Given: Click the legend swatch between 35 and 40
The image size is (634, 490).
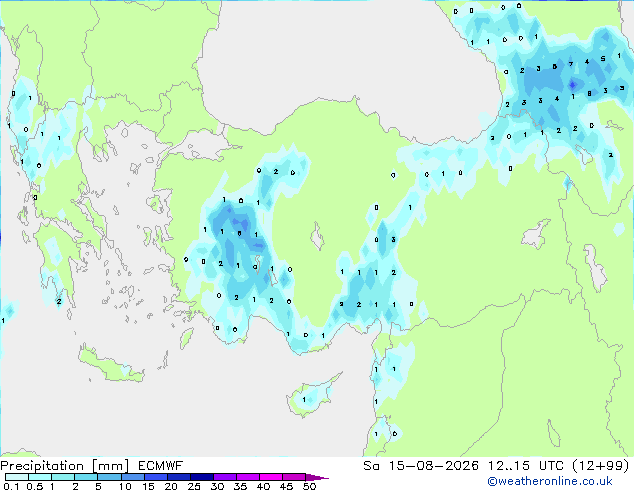Looking at the screenshot, I should click(x=248, y=477).
